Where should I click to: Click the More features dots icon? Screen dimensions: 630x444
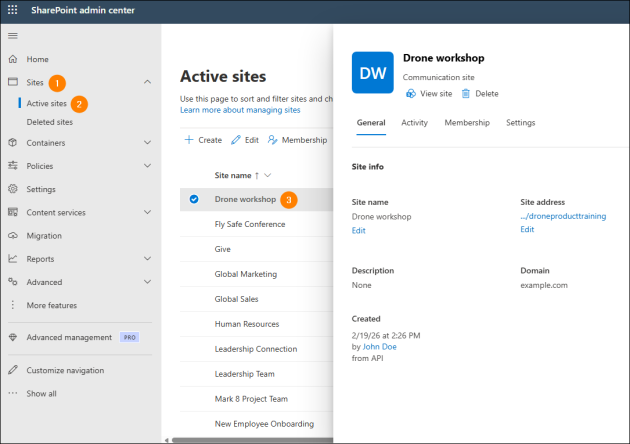pos(13,305)
